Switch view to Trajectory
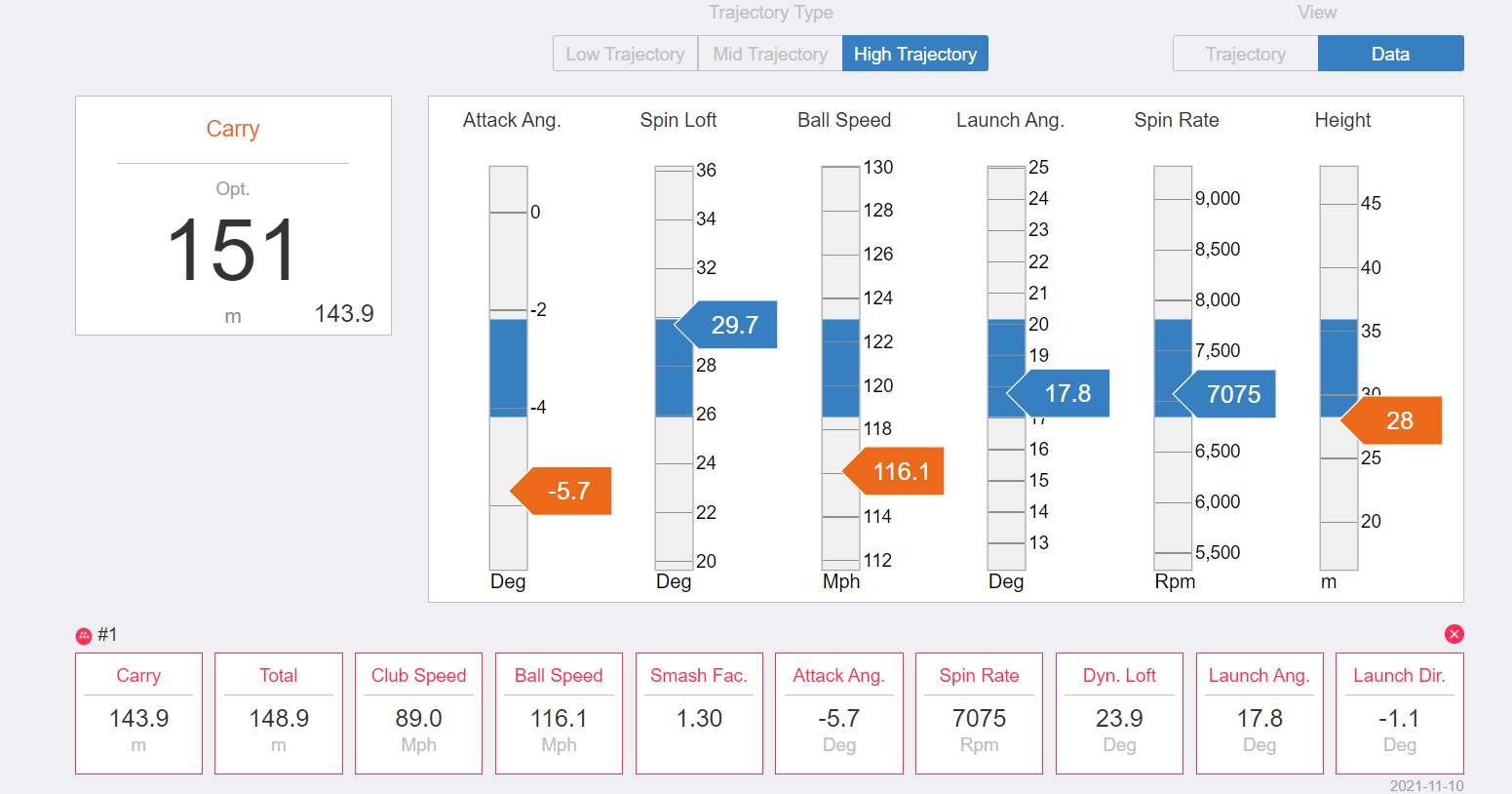 [1245, 54]
